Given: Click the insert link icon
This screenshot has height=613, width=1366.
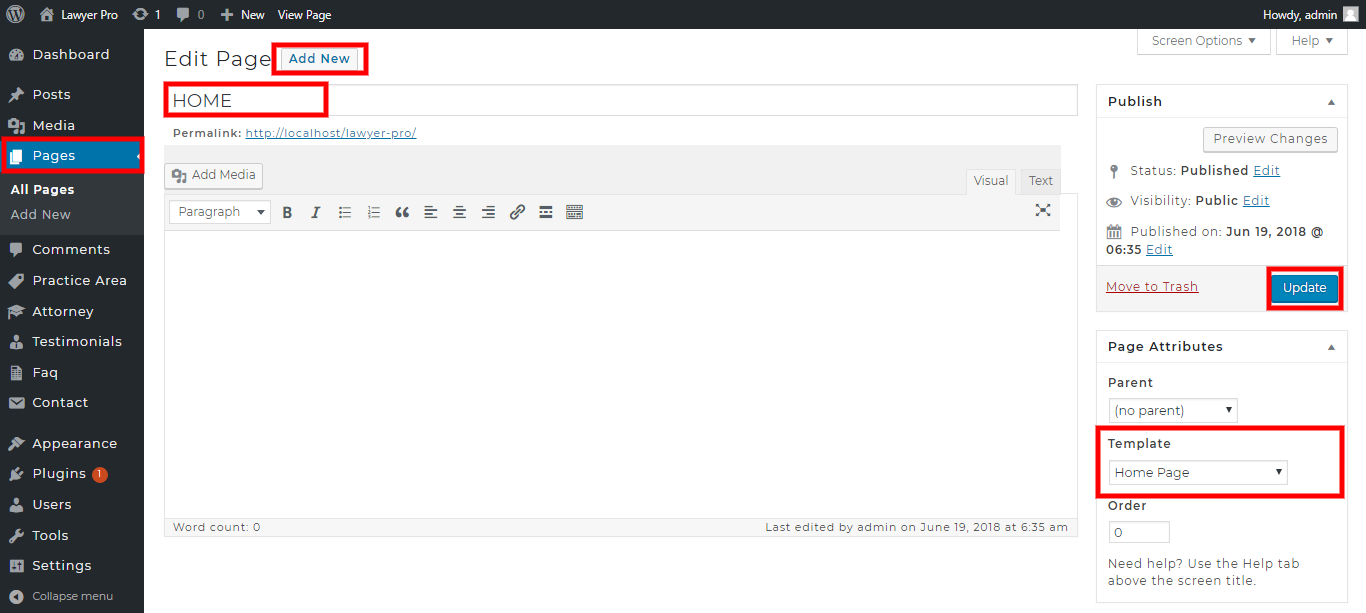Looking at the screenshot, I should (x=517, y=212).
